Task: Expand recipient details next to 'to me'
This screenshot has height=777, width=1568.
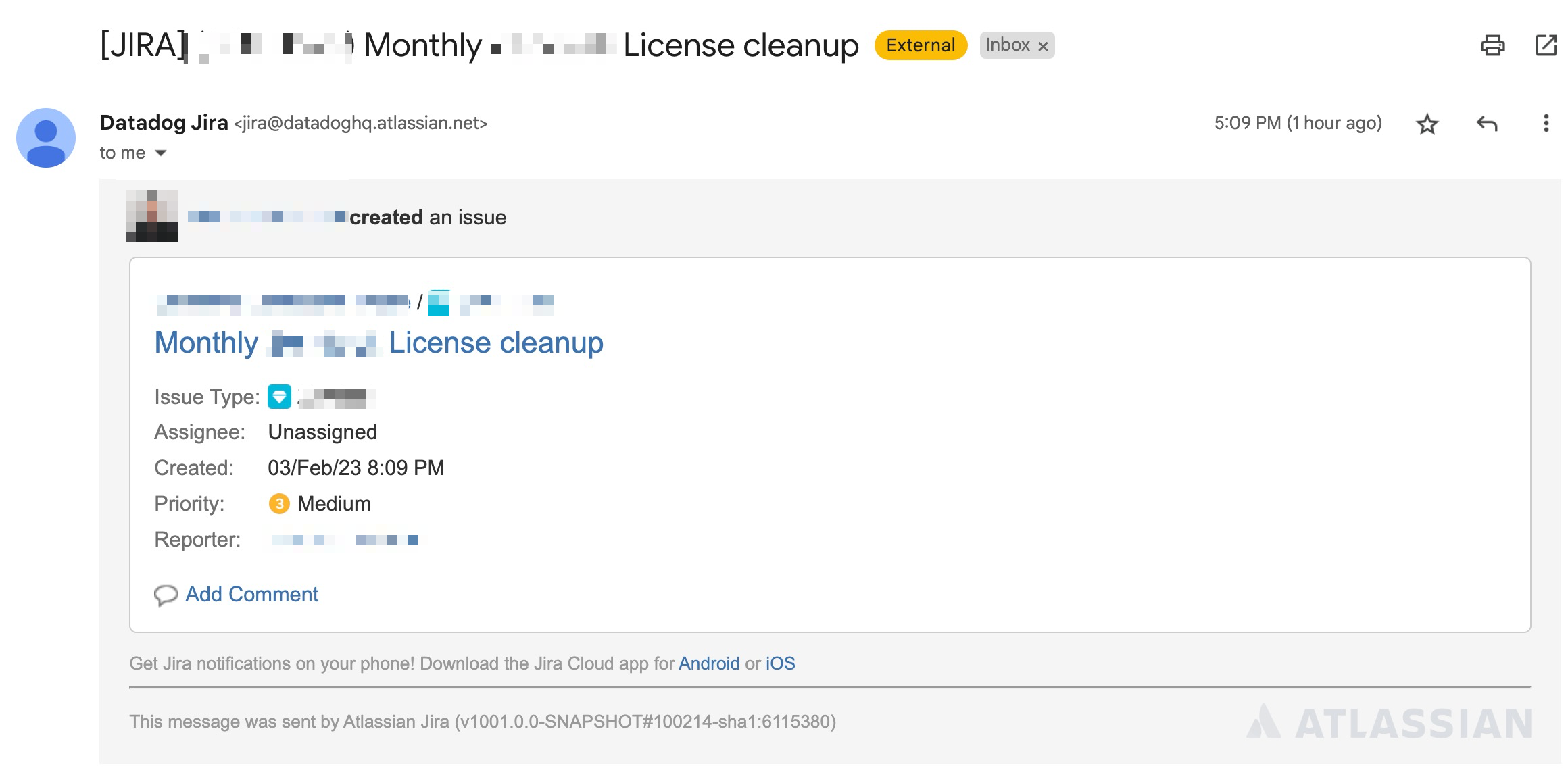Action: 161,153
